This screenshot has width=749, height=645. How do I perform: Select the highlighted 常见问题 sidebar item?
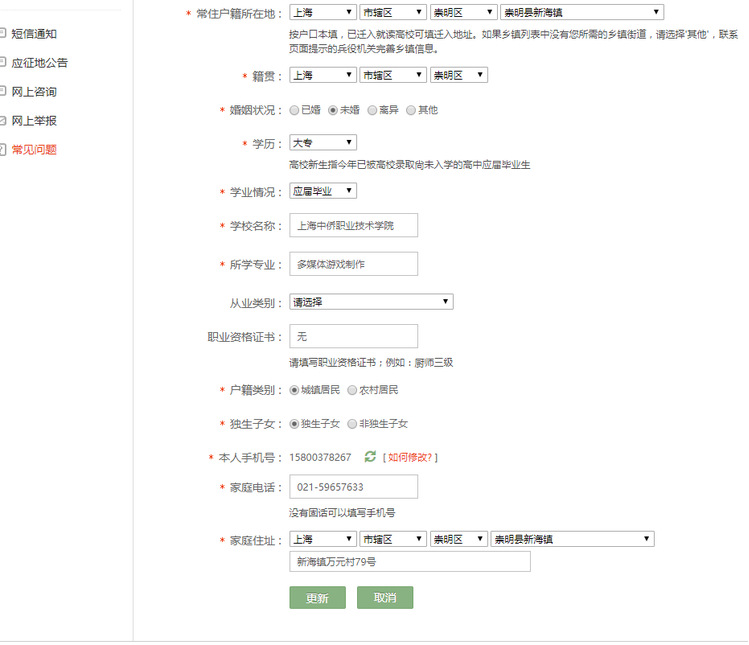(33, 150)
